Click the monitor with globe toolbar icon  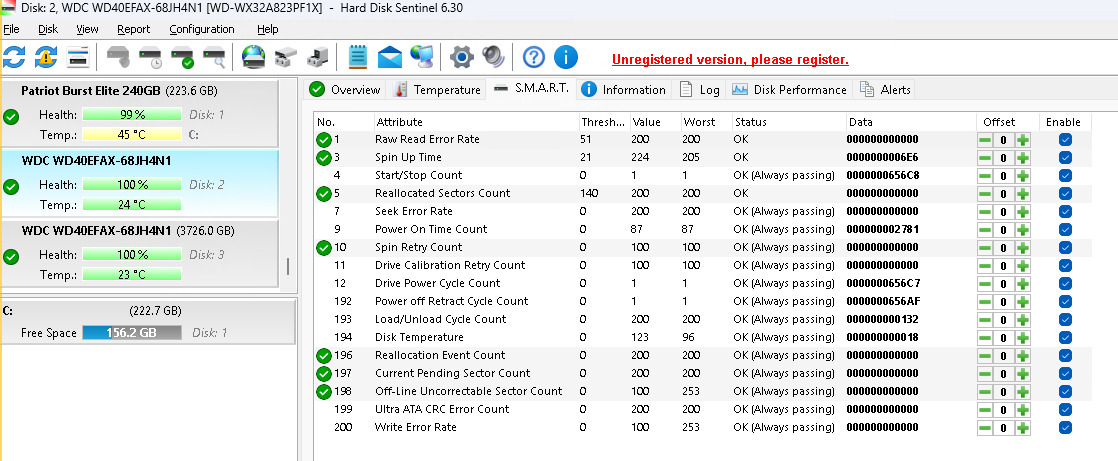click(x=422, y=57)
